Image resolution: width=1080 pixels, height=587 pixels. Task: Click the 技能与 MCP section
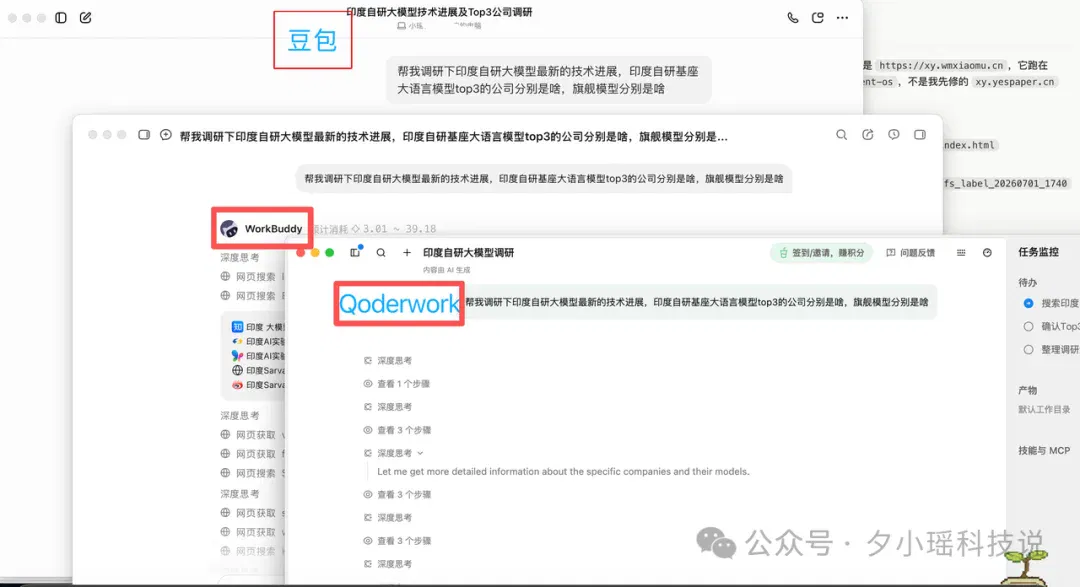coord(1044,451)
